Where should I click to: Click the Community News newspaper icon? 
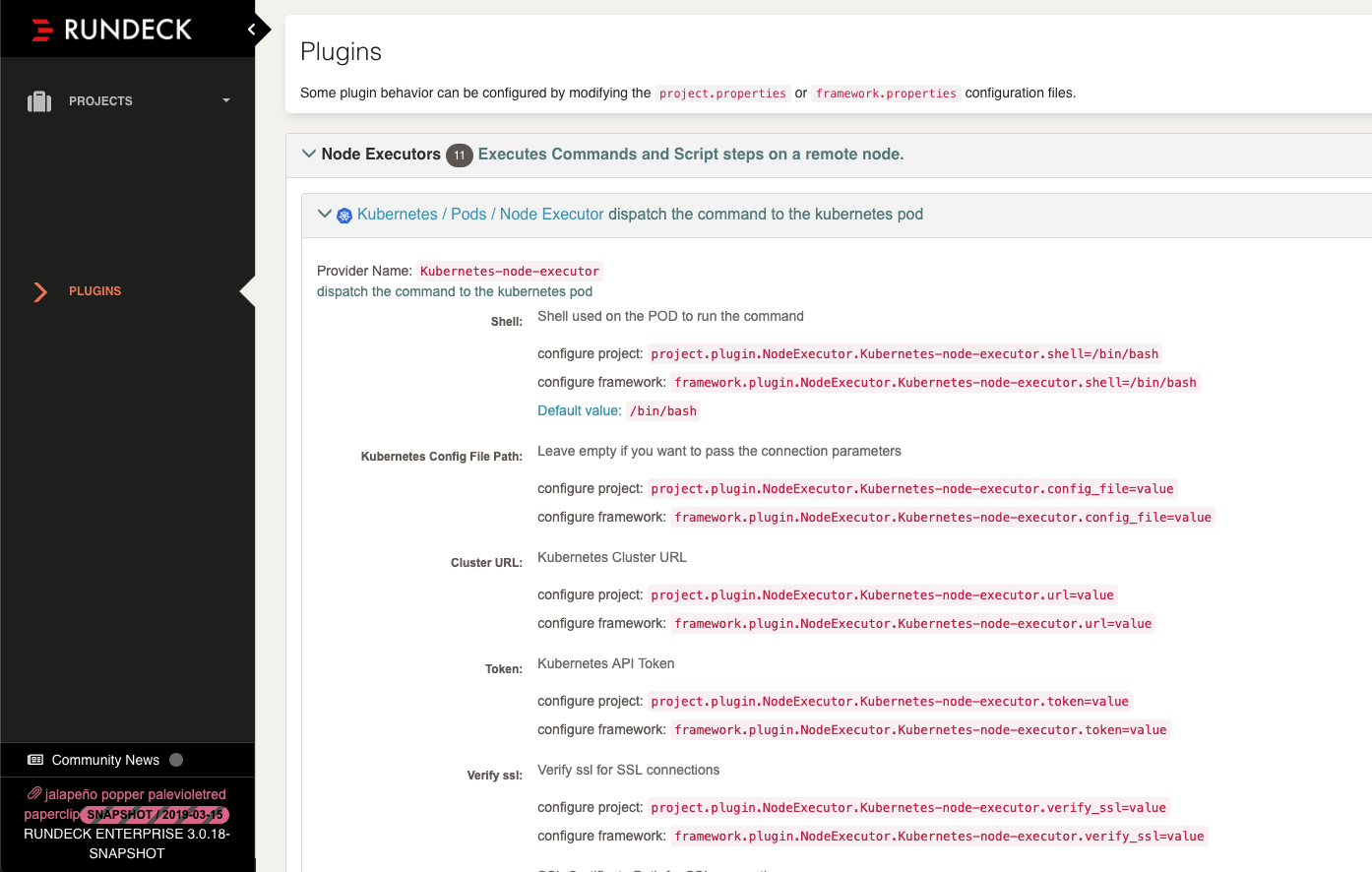coord(36,760)
